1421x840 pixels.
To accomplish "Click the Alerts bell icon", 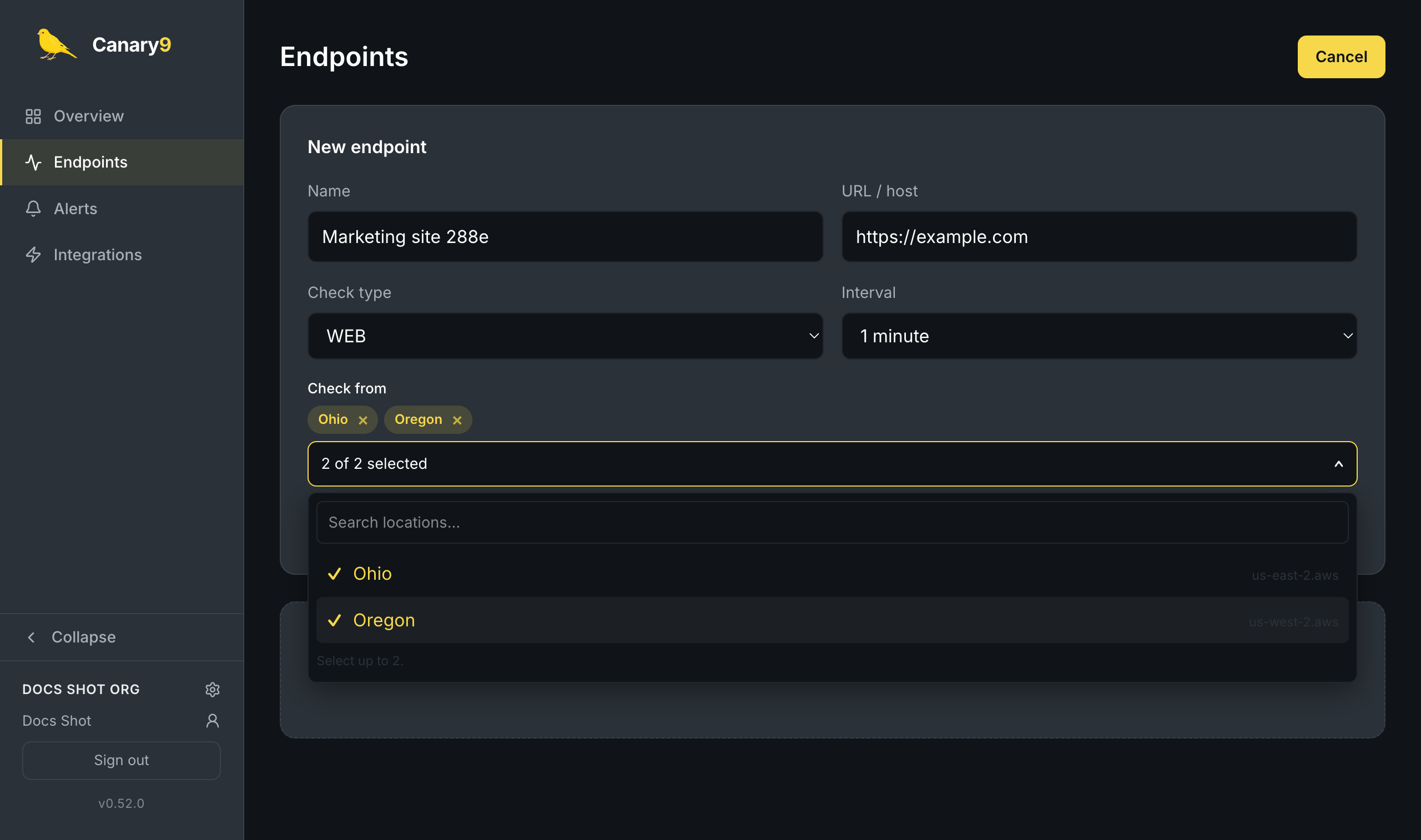I will click(33, 209).
